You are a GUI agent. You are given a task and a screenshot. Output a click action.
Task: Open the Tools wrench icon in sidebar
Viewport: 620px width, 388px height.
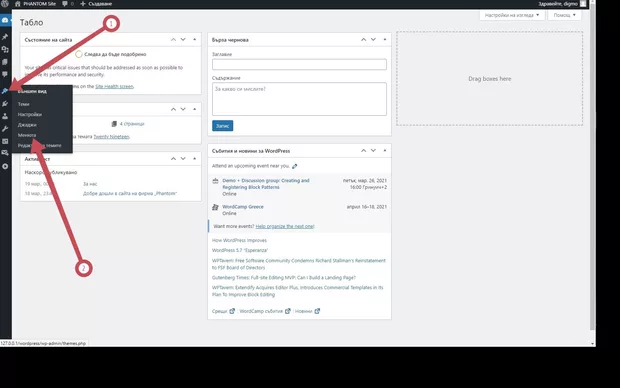point(5,129)
